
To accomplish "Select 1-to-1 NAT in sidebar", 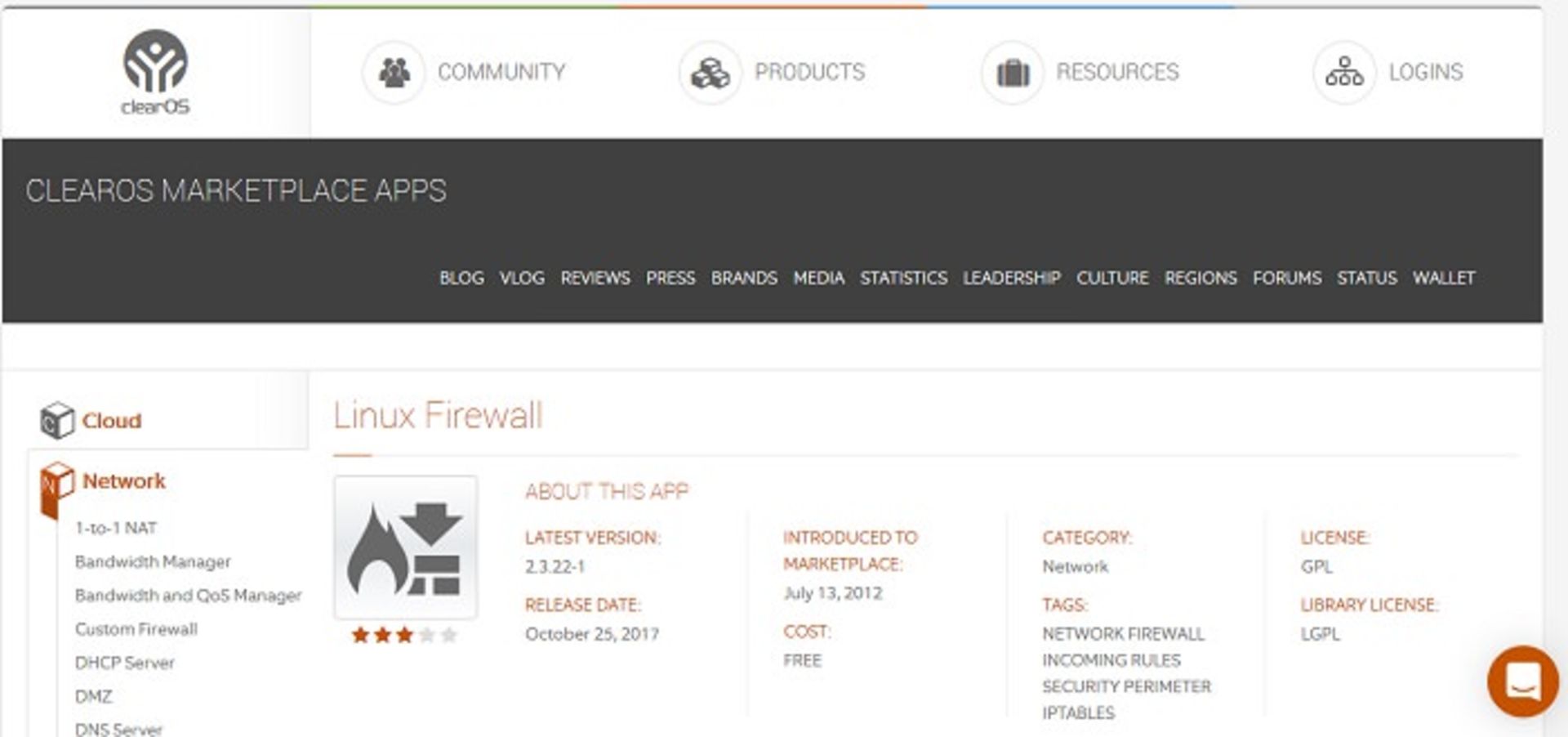I will pyautogui.click(x=116, y=528).
